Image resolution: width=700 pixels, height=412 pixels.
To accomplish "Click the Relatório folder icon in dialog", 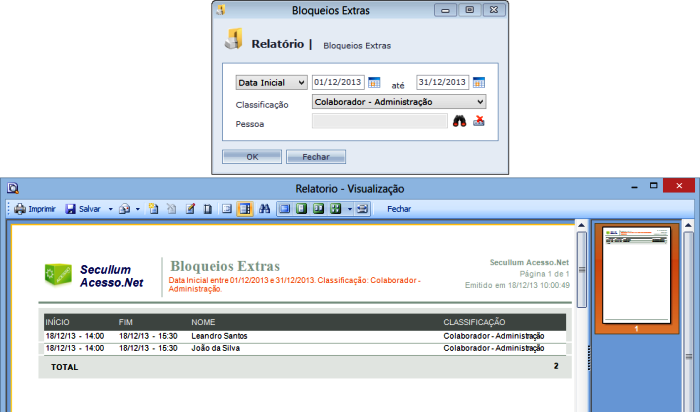I will tap(234, 39).
